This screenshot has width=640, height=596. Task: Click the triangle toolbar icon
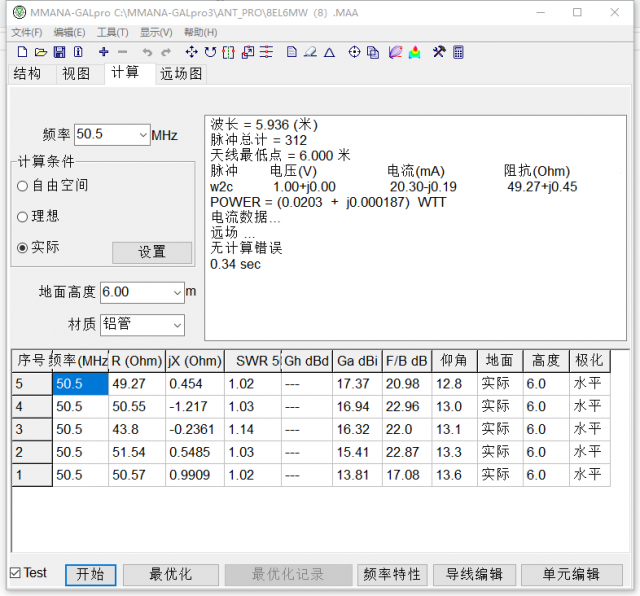click(x=329, y=53)
